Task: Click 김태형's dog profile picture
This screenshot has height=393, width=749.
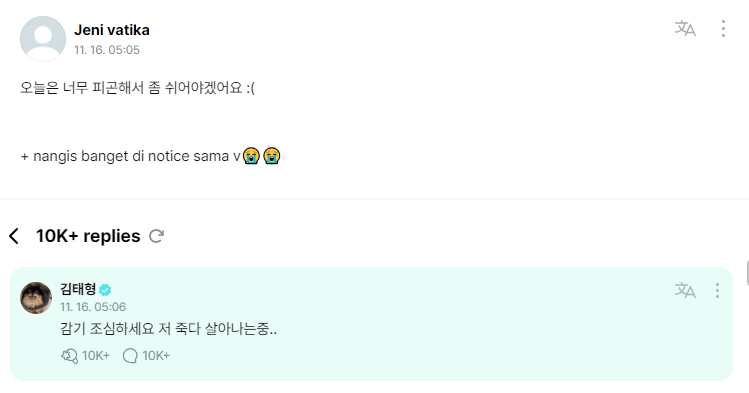Action: pyautogui.click(x=36, y=298)
